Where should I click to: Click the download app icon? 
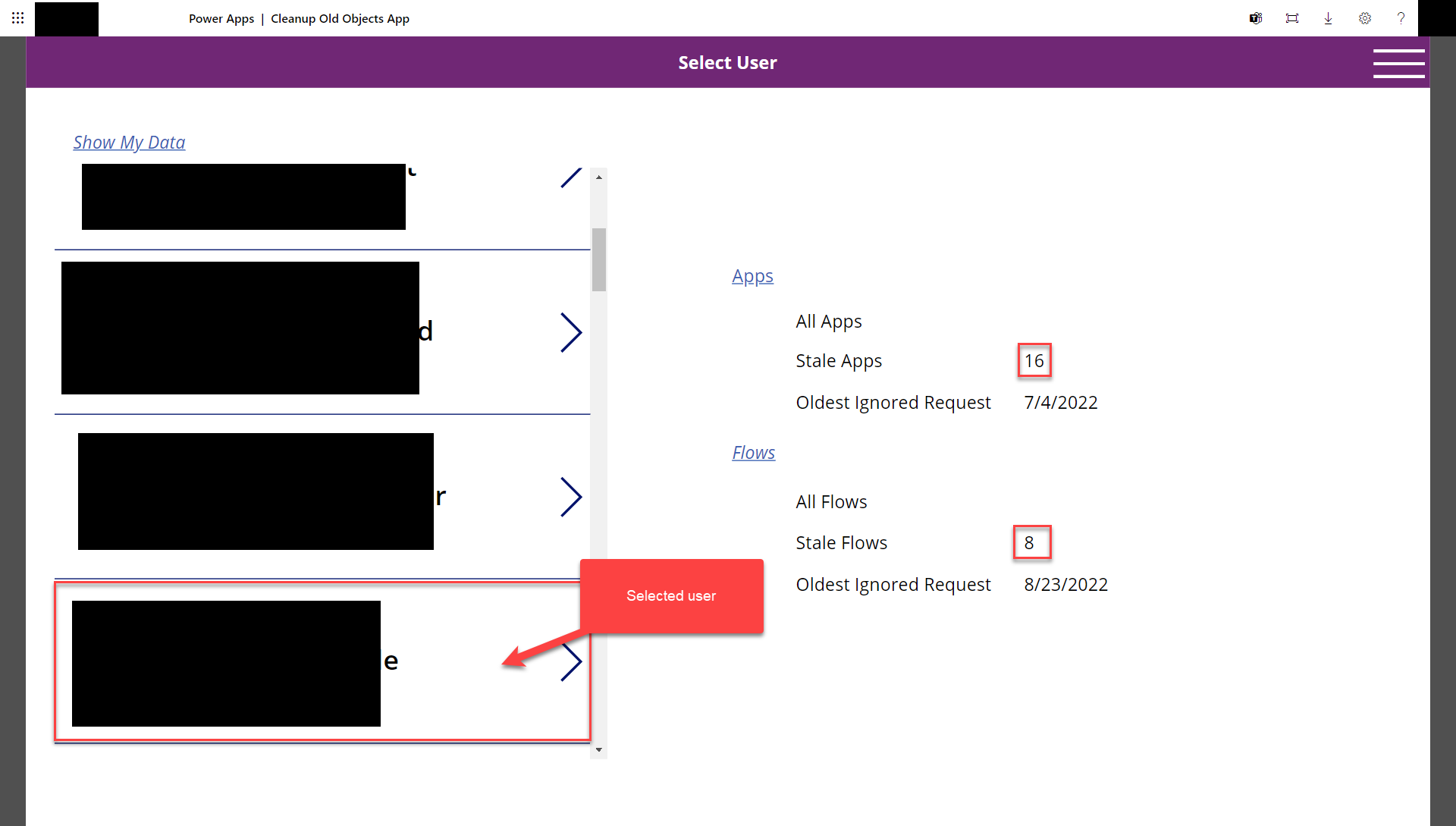point(1328,18)
